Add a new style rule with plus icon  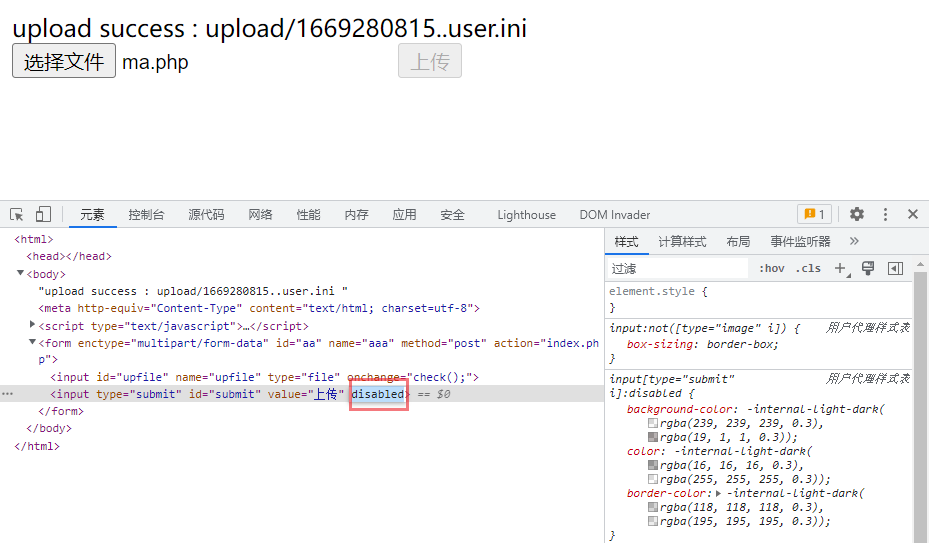coord(841,269)
